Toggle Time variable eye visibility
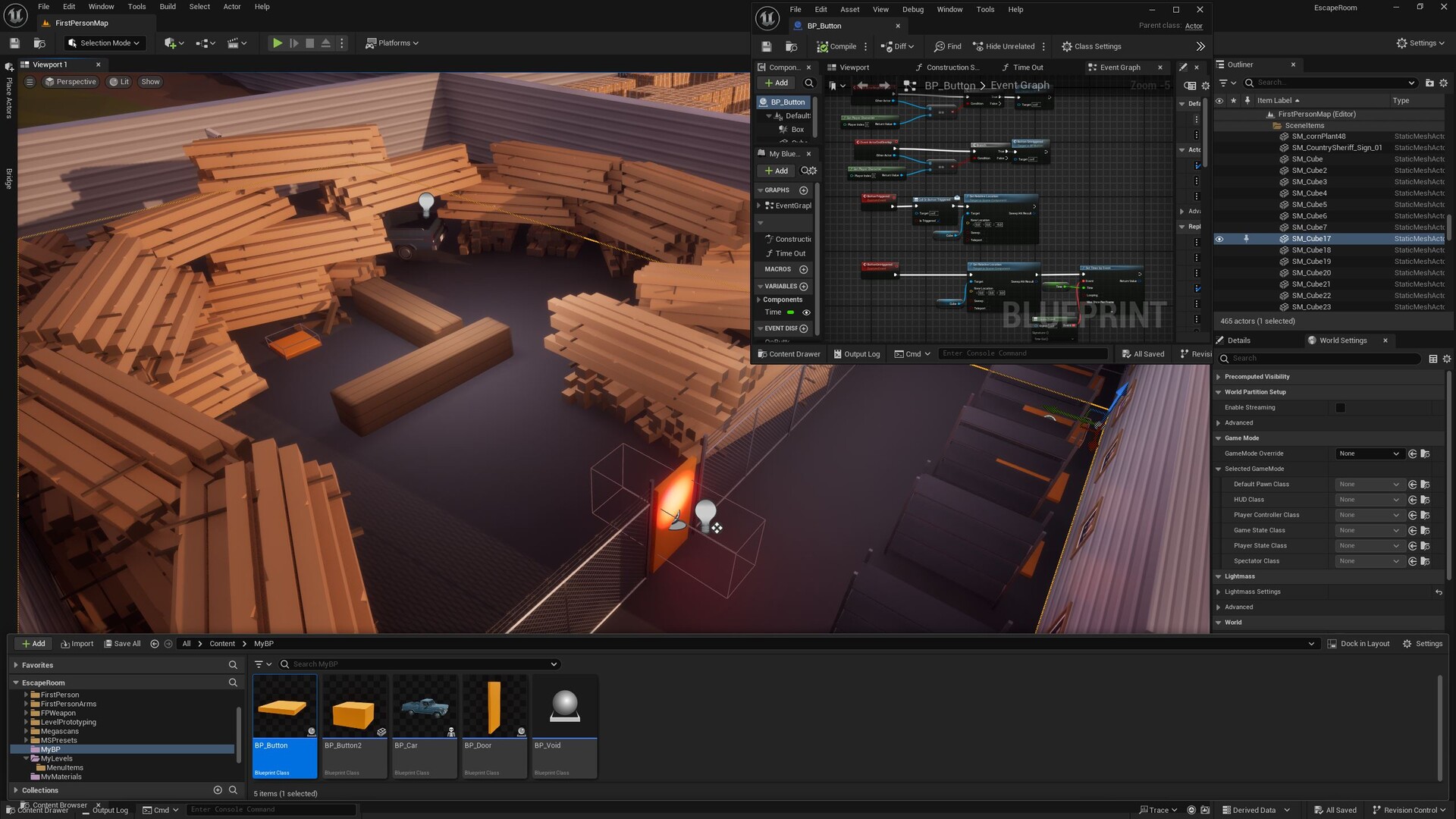Screen dimensions: 1456x819 pos(806,312)
